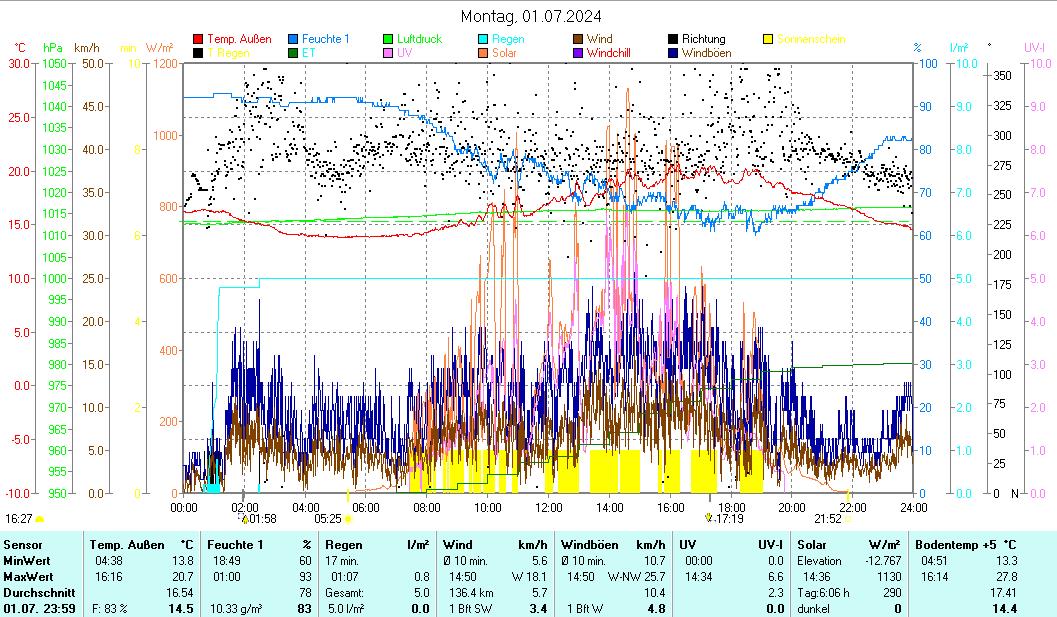Image resolution: width=1057 pixels, height=617 pixels.
Task: Click the UV-I unit header on right axis
Action: click(1033, 48)
